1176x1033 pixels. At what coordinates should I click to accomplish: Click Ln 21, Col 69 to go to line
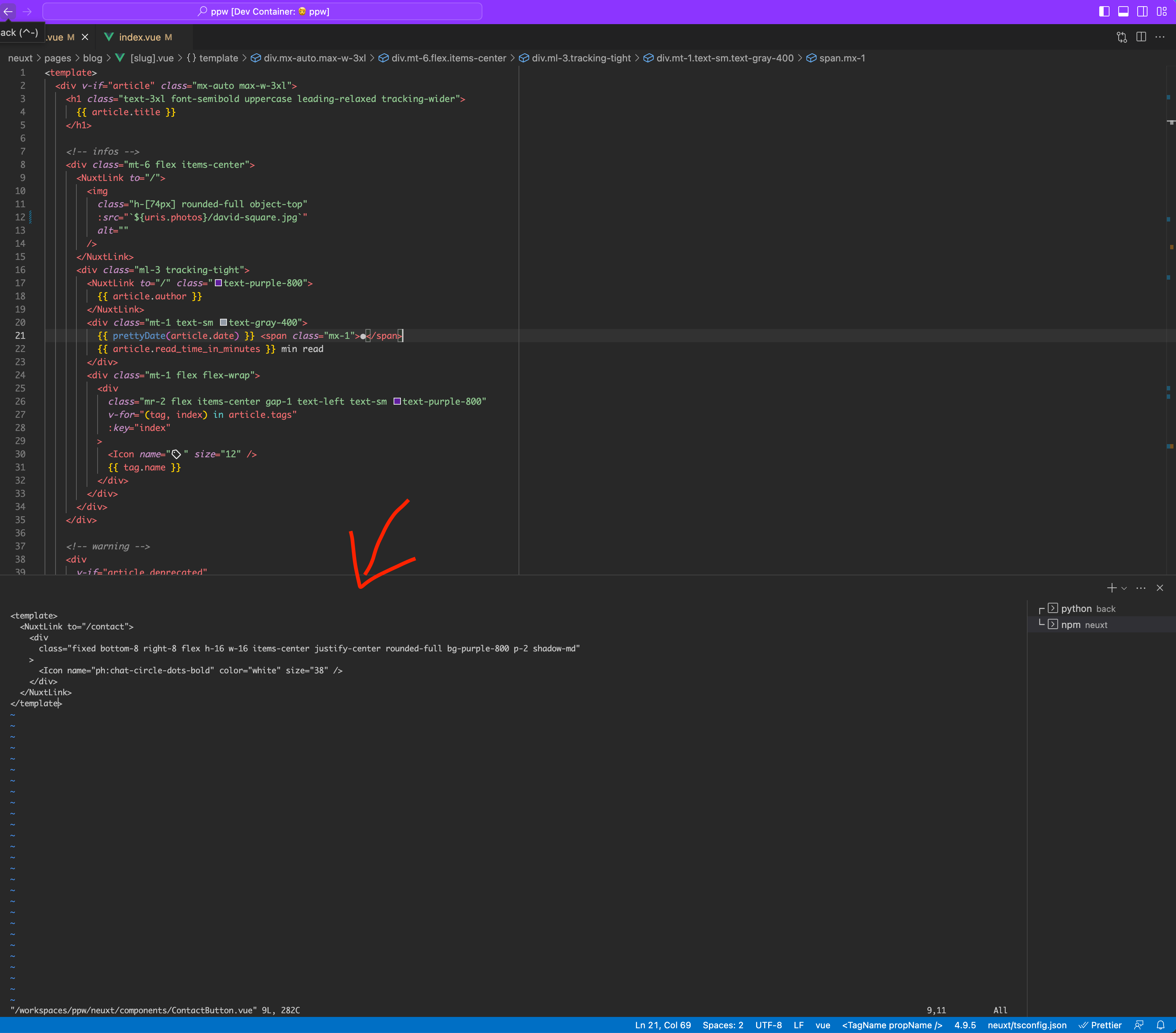tap(662, 1025)
